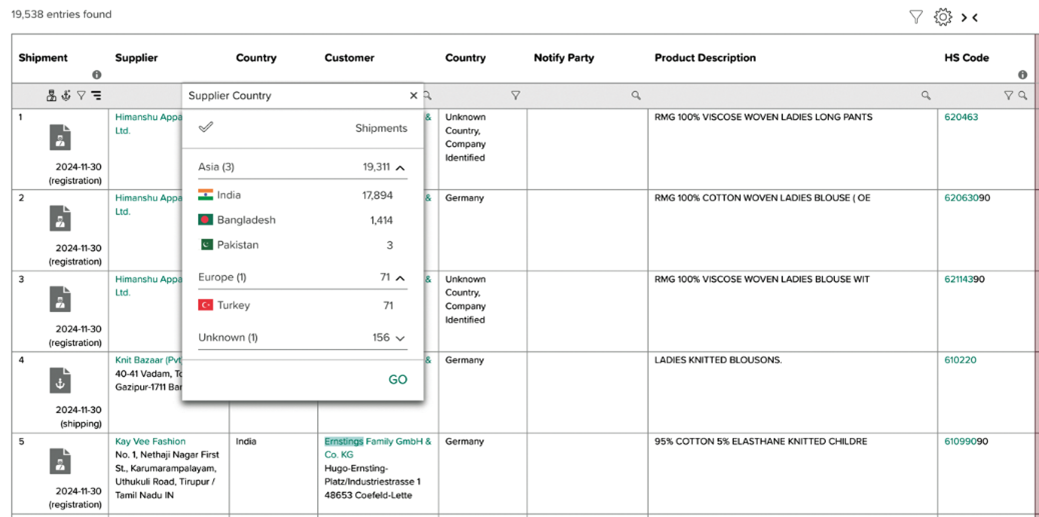Click the Shipment column header
The image size is (1039, 517).
click(43, 58)
